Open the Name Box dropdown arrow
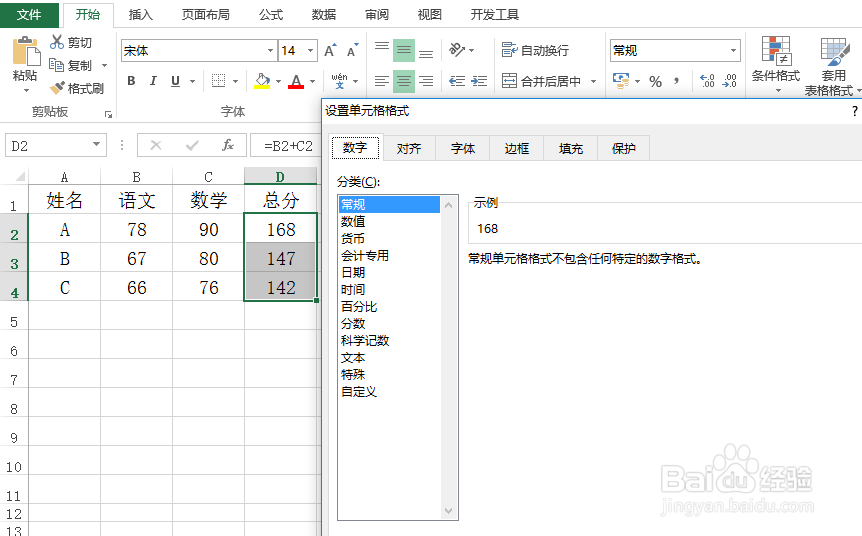 click(96, 145)
